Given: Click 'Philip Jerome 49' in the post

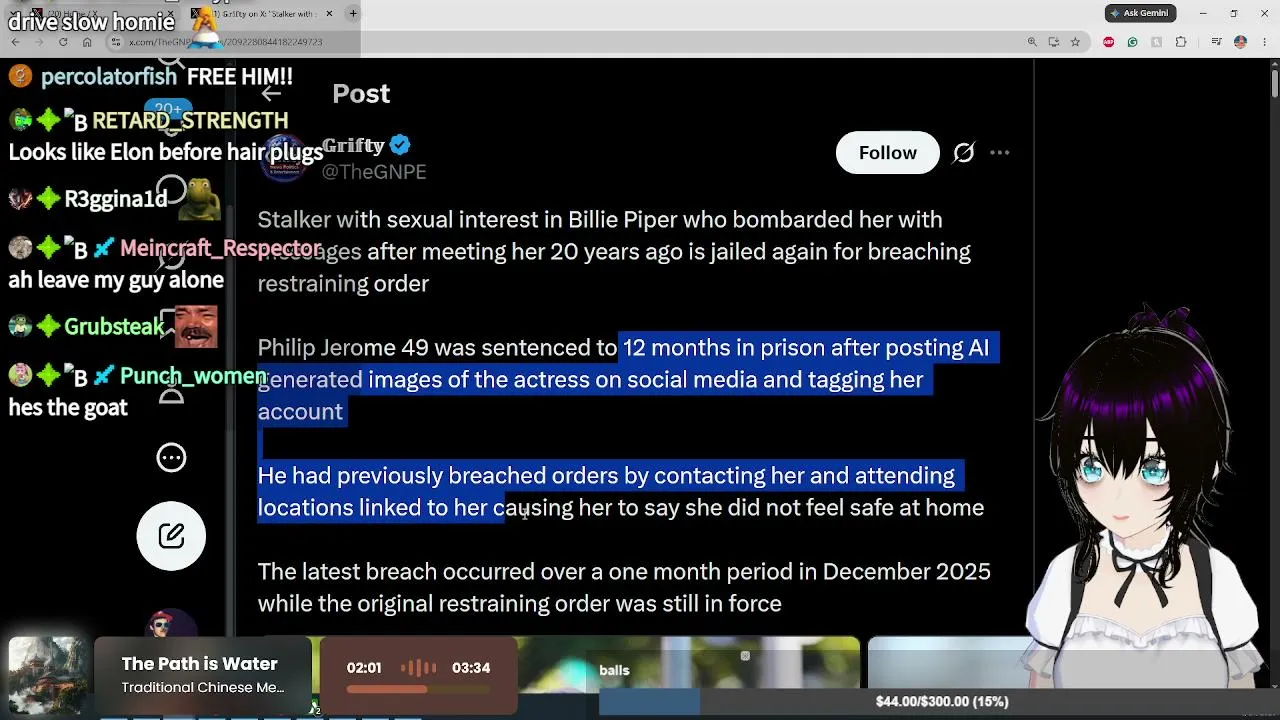Looking at the screenshot, I should click(343, 348).
